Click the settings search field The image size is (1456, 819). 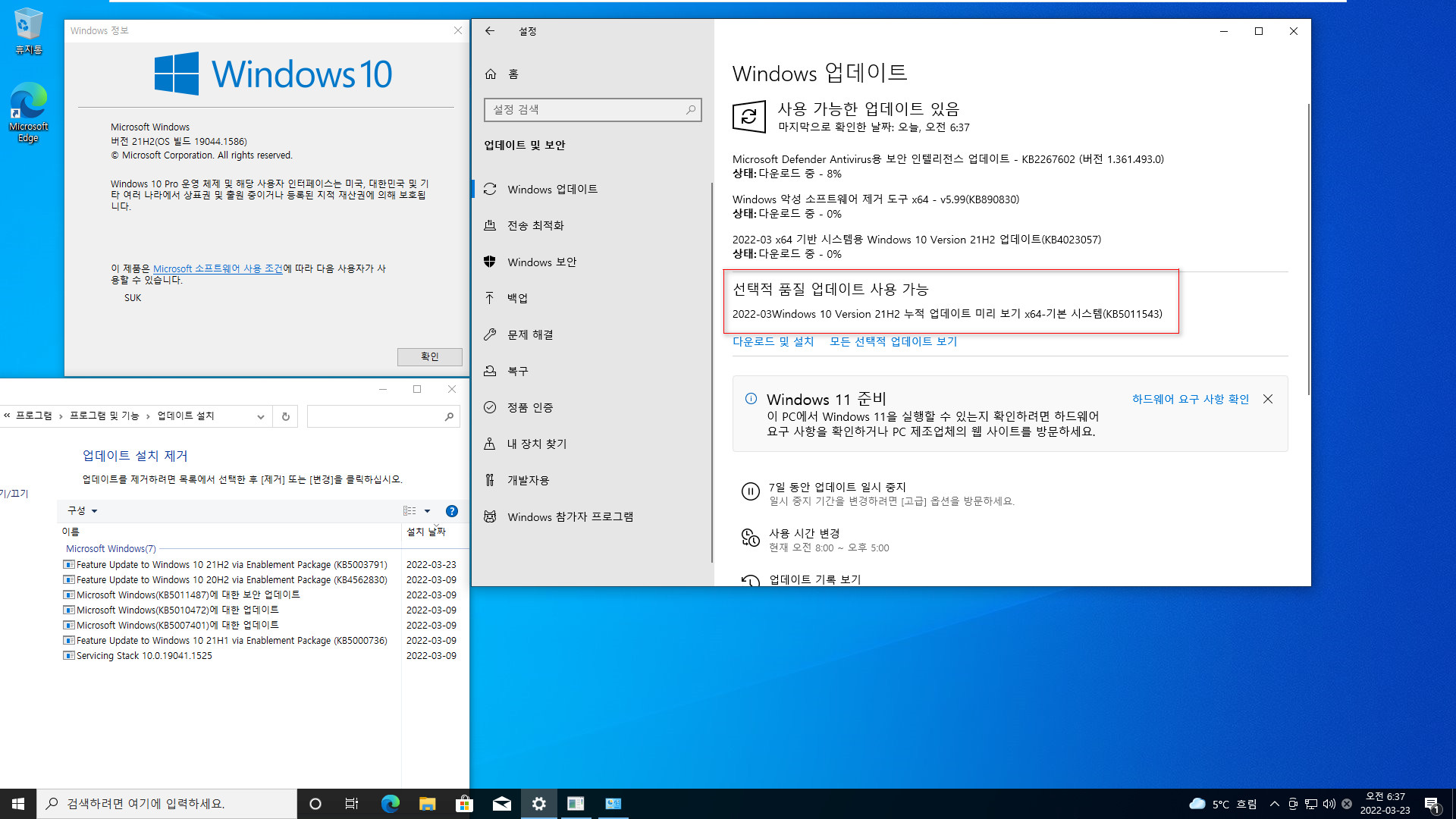pos(592,110)
